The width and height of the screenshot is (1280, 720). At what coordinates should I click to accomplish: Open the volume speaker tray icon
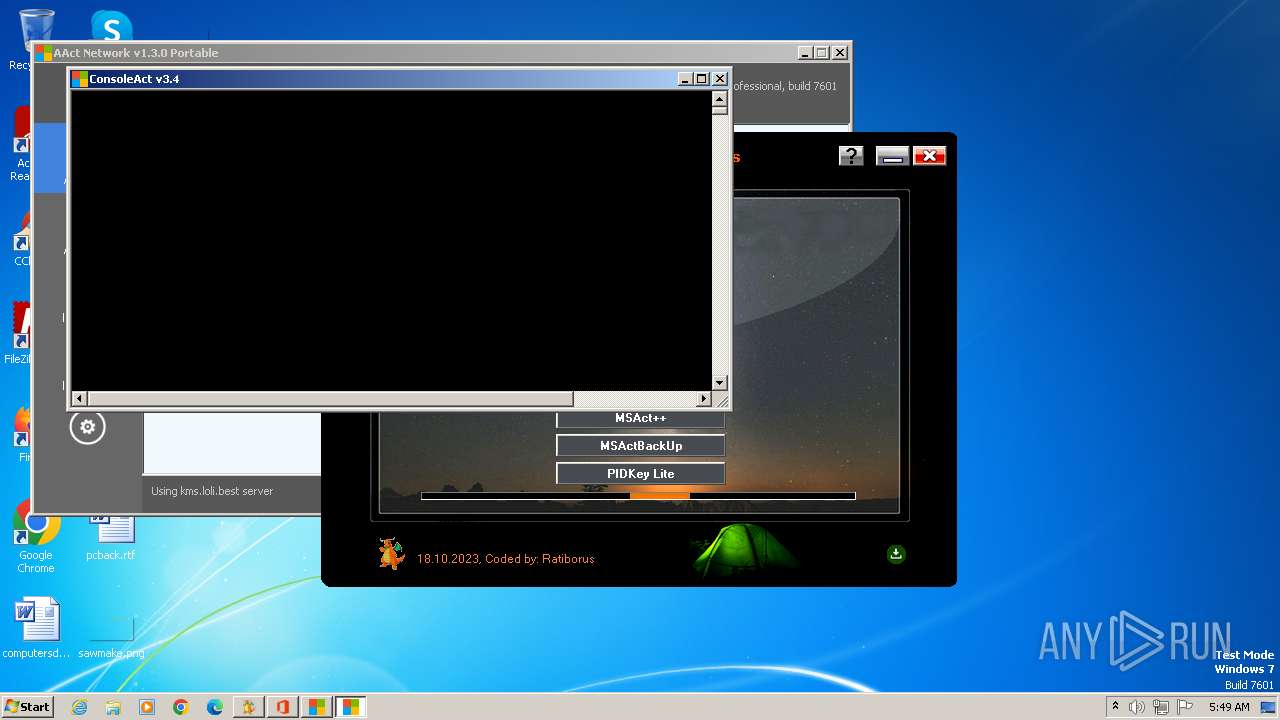coord(1137,707)
